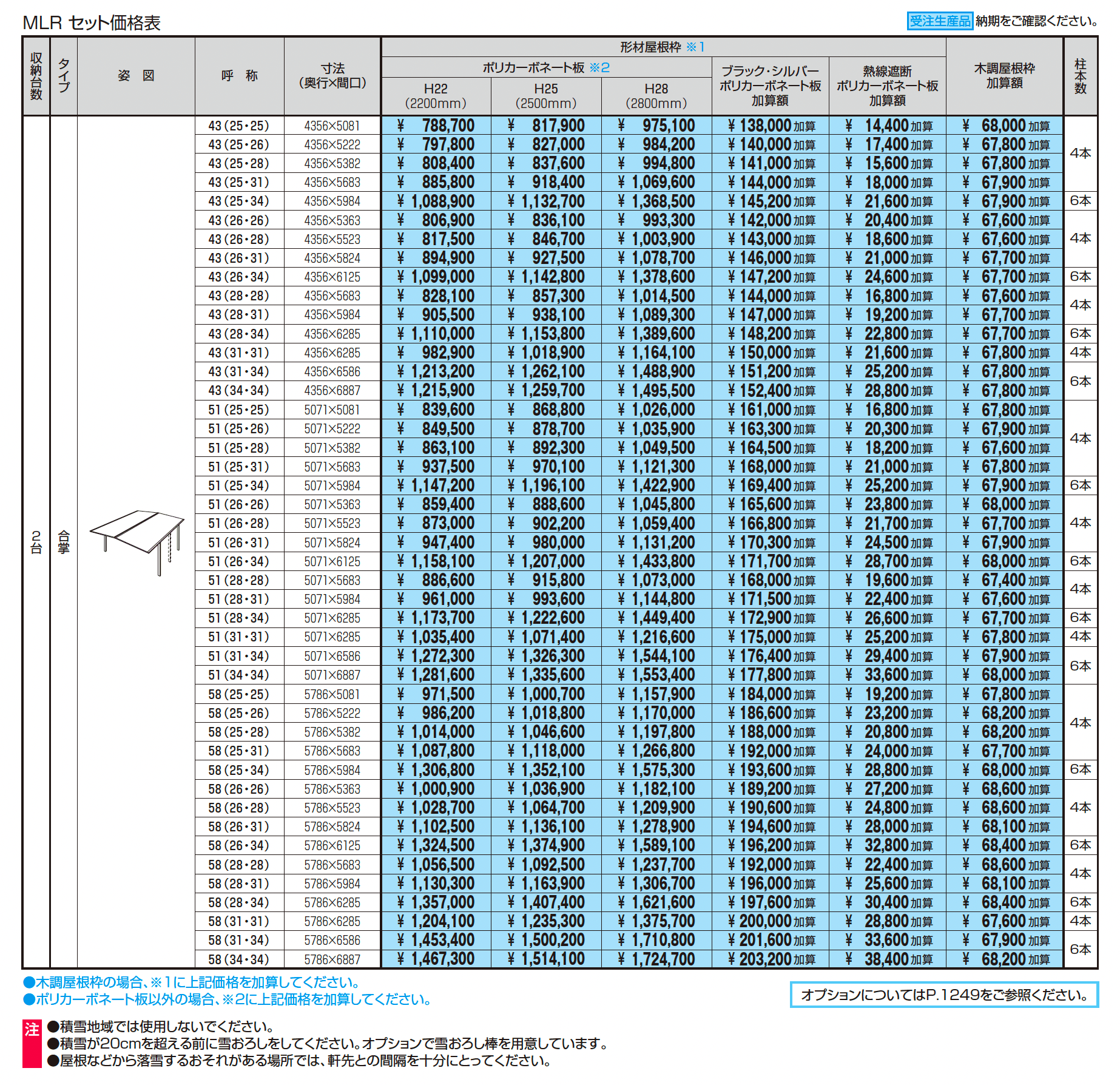1120x1085 pixels.
Task: Click the ¥788,700 price cell
Action: tap(436, 126)
